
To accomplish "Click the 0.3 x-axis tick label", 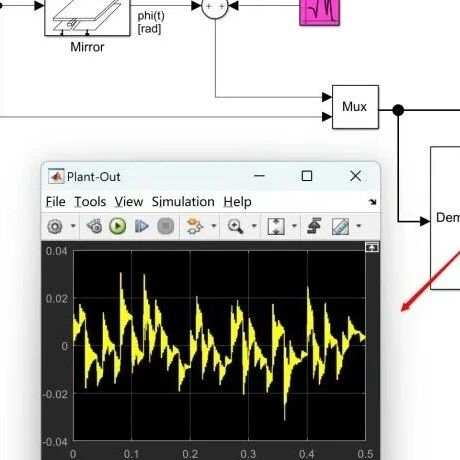I will [248, 454].
